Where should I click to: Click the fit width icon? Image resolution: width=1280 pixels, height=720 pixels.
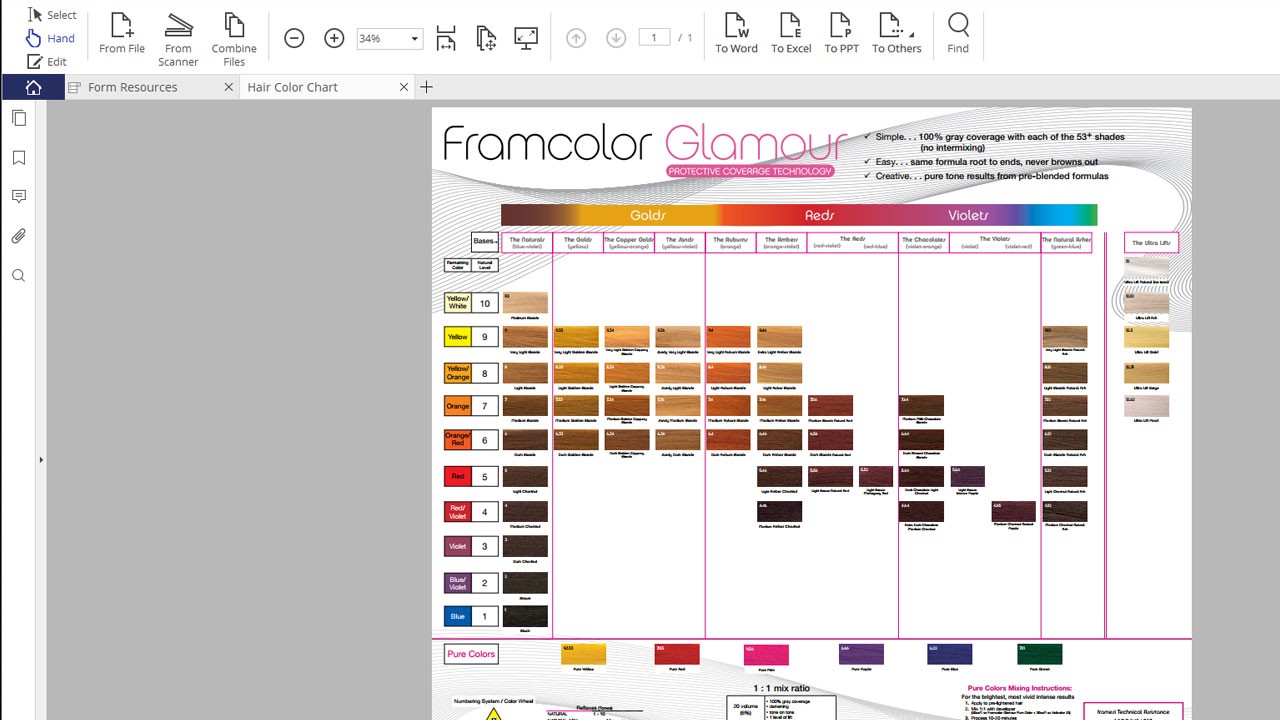[x=446, y=38]
